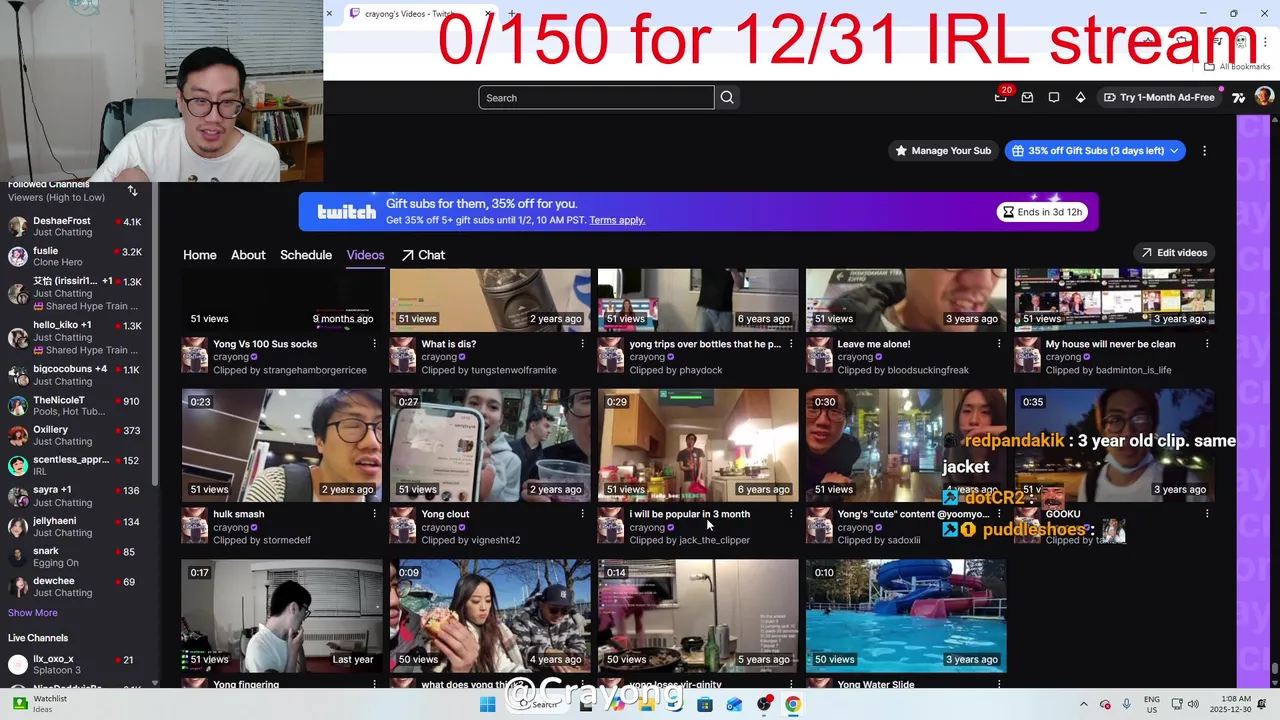Open three-dot menu for hulk smash clip
The width and height of the screenshot is (1280, 720).
click(374, 514)
